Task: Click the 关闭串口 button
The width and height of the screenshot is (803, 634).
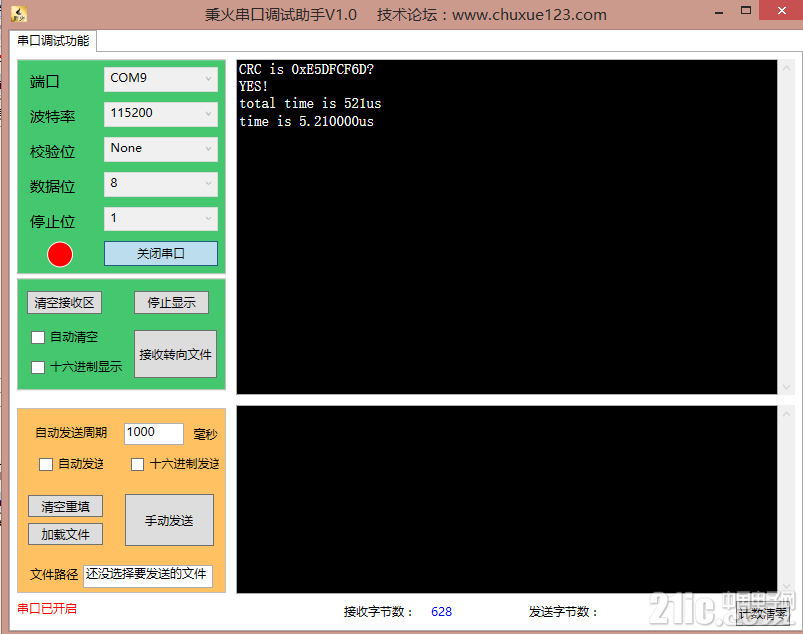Action: click(161, 253)
